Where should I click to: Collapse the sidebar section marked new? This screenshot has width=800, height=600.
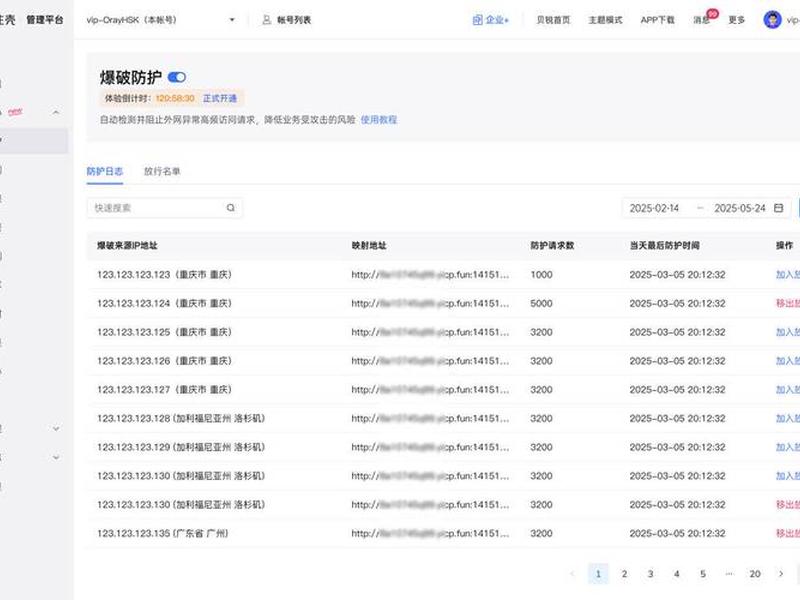56,112
